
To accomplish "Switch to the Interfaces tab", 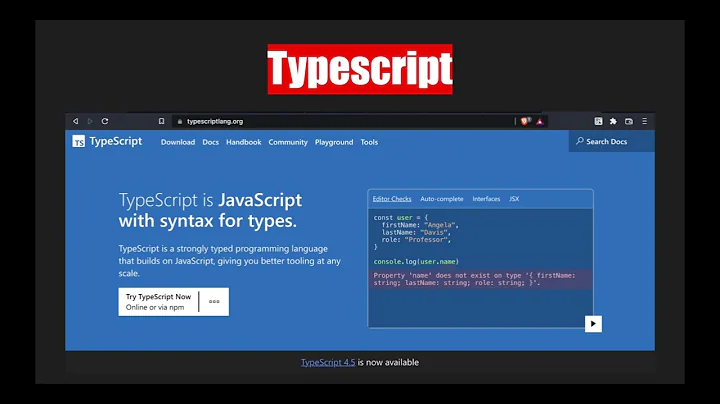I will [486, 199].
